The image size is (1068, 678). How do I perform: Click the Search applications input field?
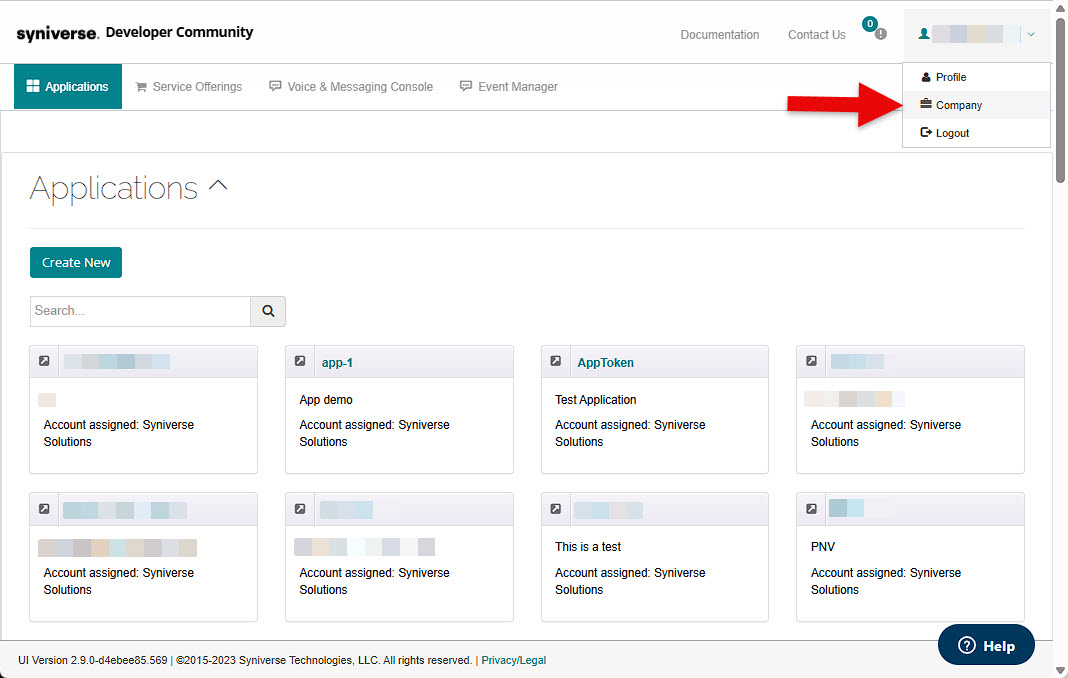click(140, 311)
